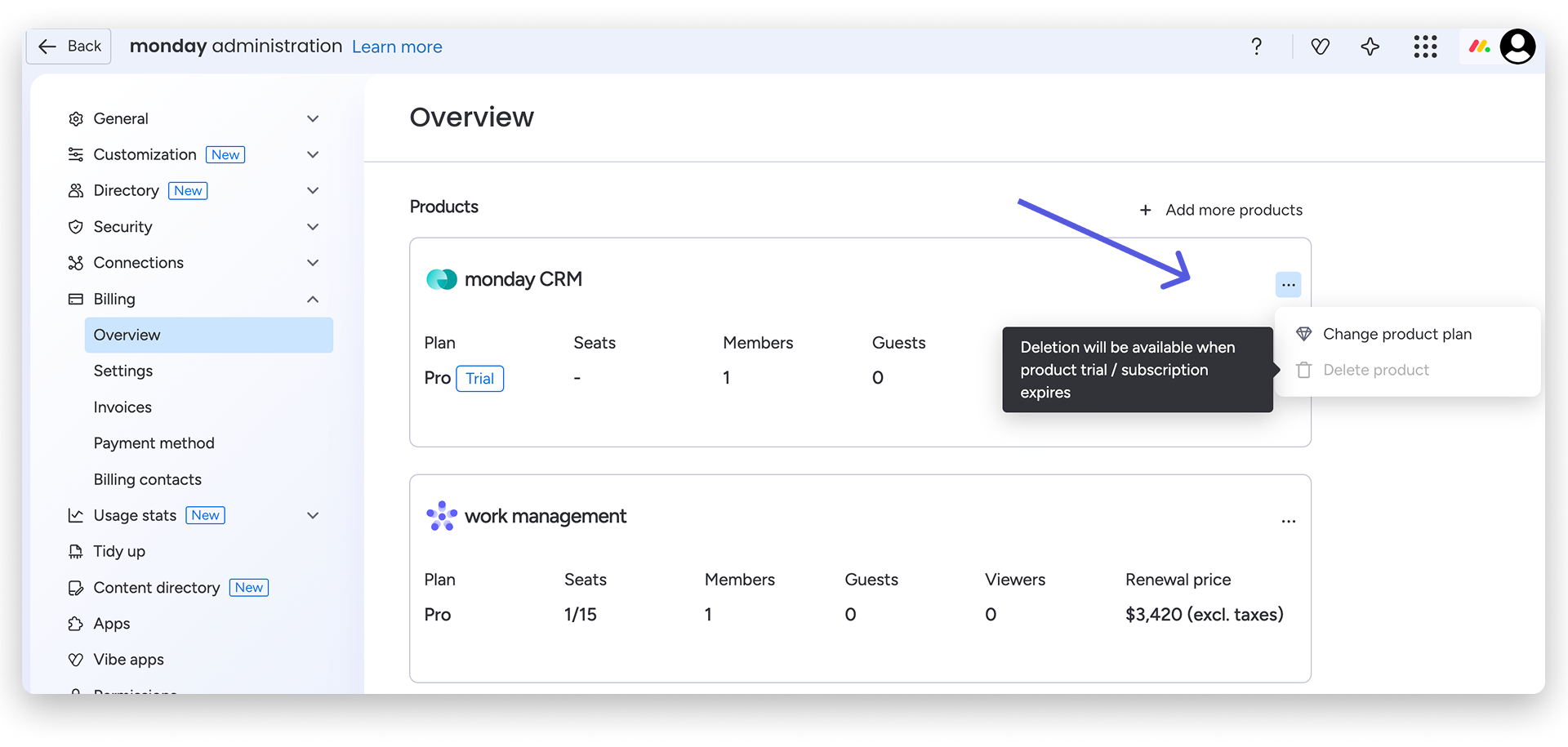Viewport: 1568px width, 747px height.
Task: Open the AI sparkle icon
Action: [1370, 47]
